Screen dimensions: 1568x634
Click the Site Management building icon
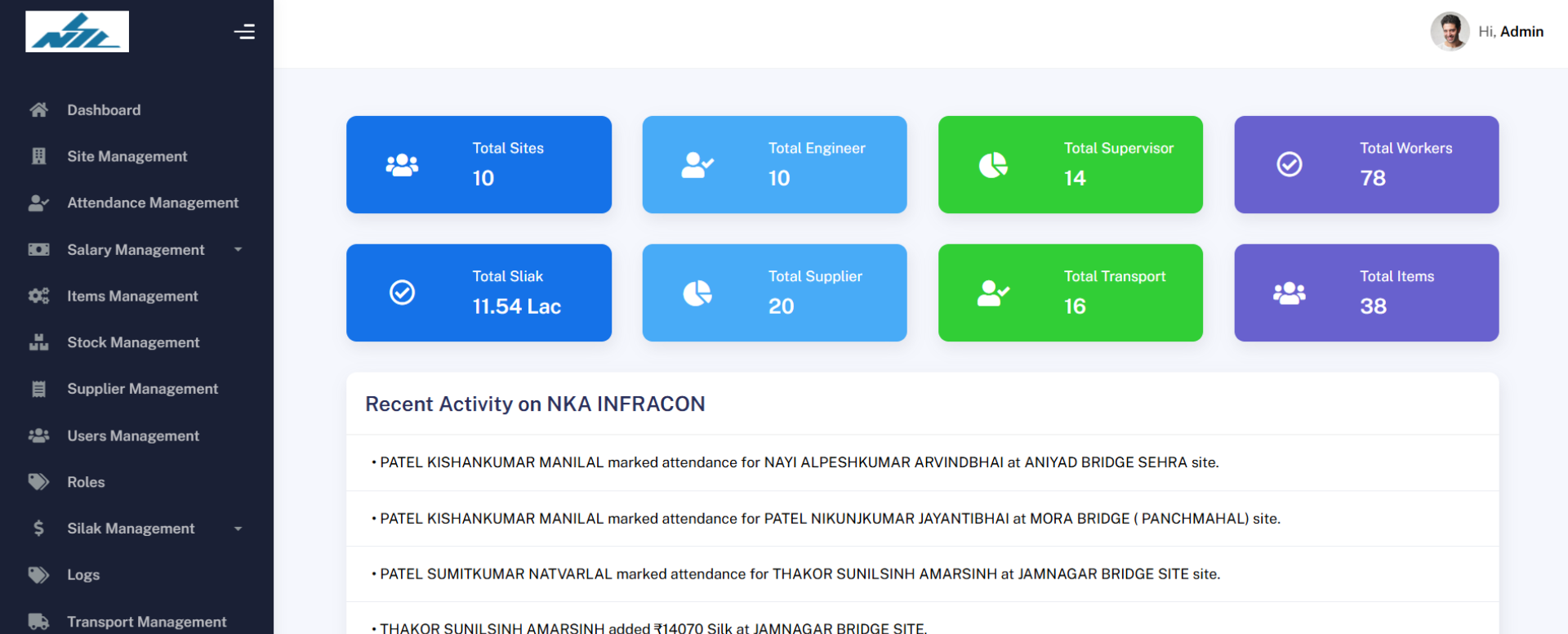[38, 156]
